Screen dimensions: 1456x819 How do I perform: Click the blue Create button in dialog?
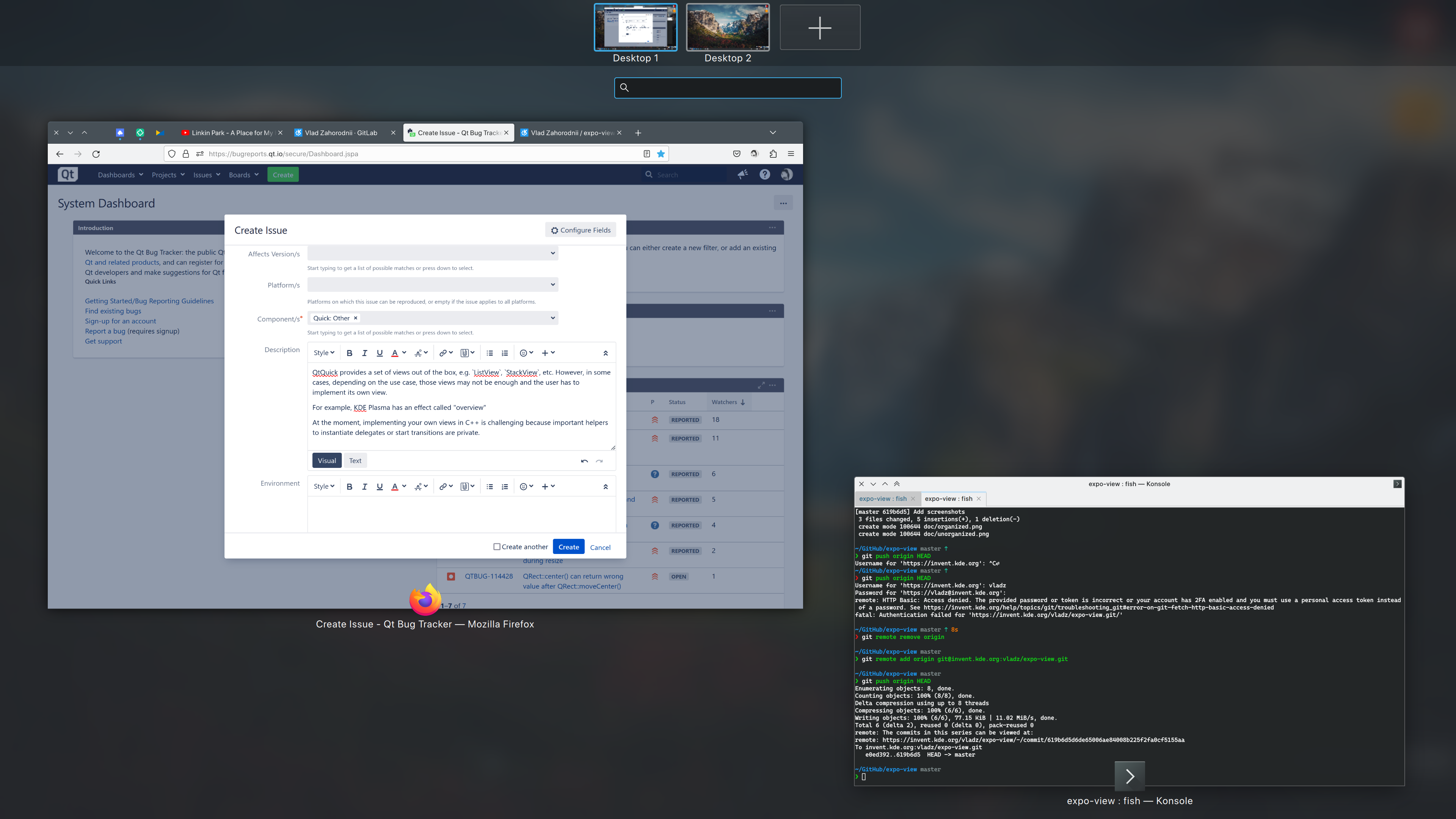pos(568,546)
